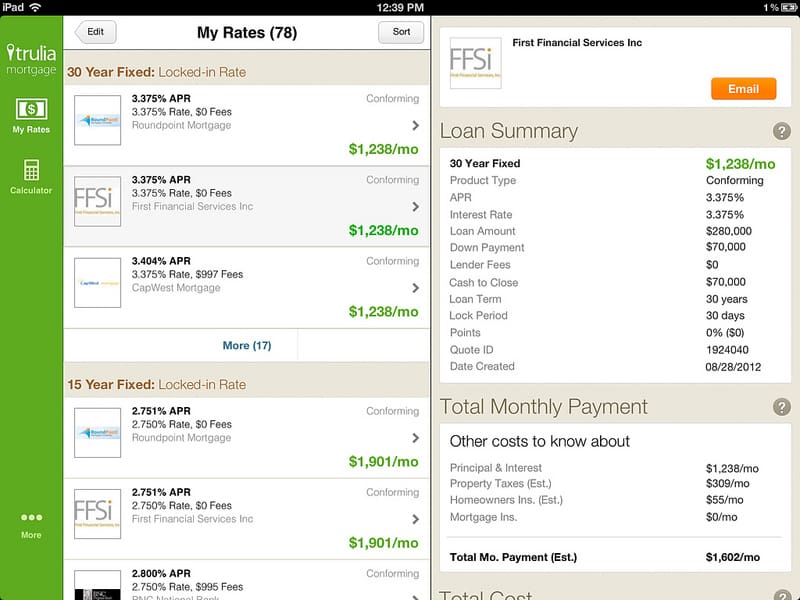Open Total Monthly Payment help icon

(781, 407)
